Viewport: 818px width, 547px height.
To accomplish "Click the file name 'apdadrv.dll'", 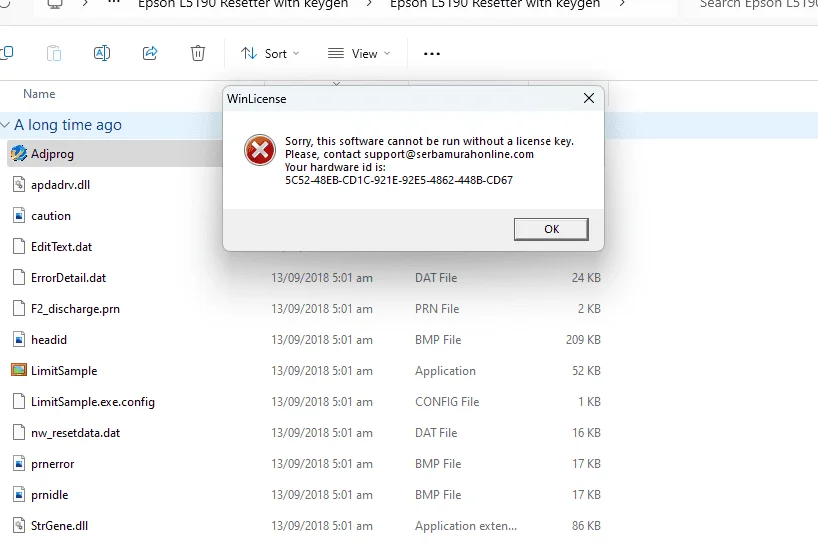I will [61, 185].
